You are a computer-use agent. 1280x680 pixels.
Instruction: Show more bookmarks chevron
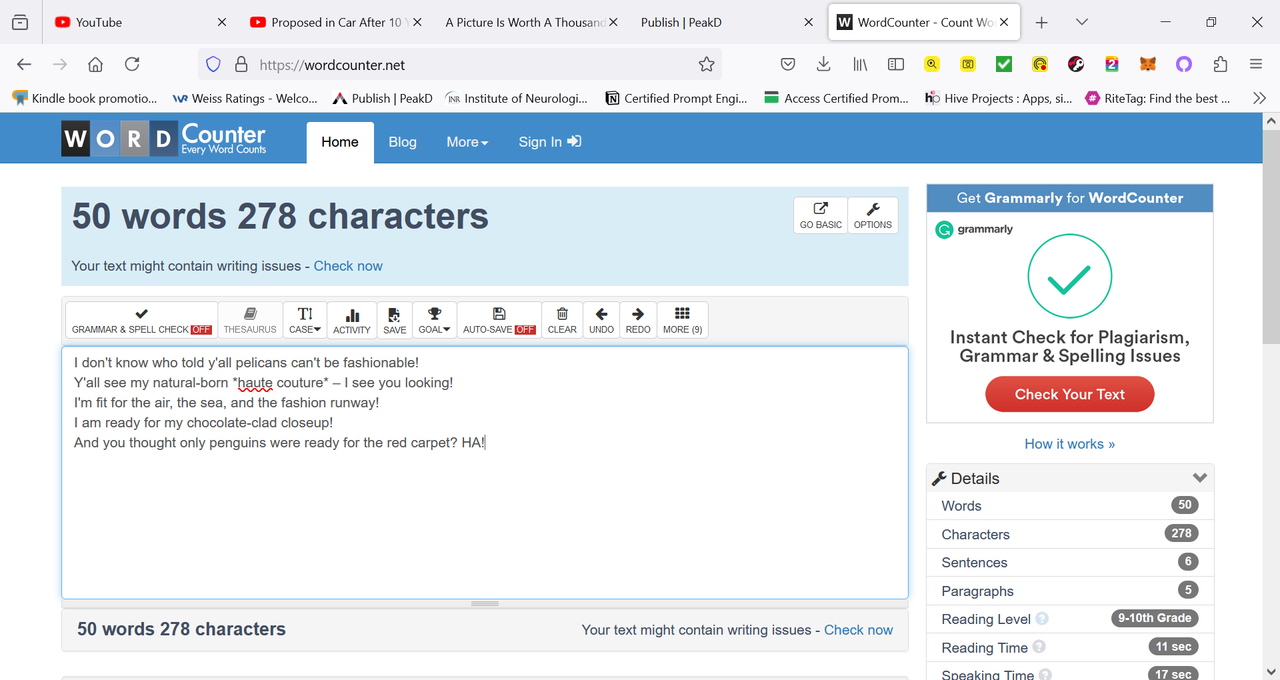[1259, 98]
